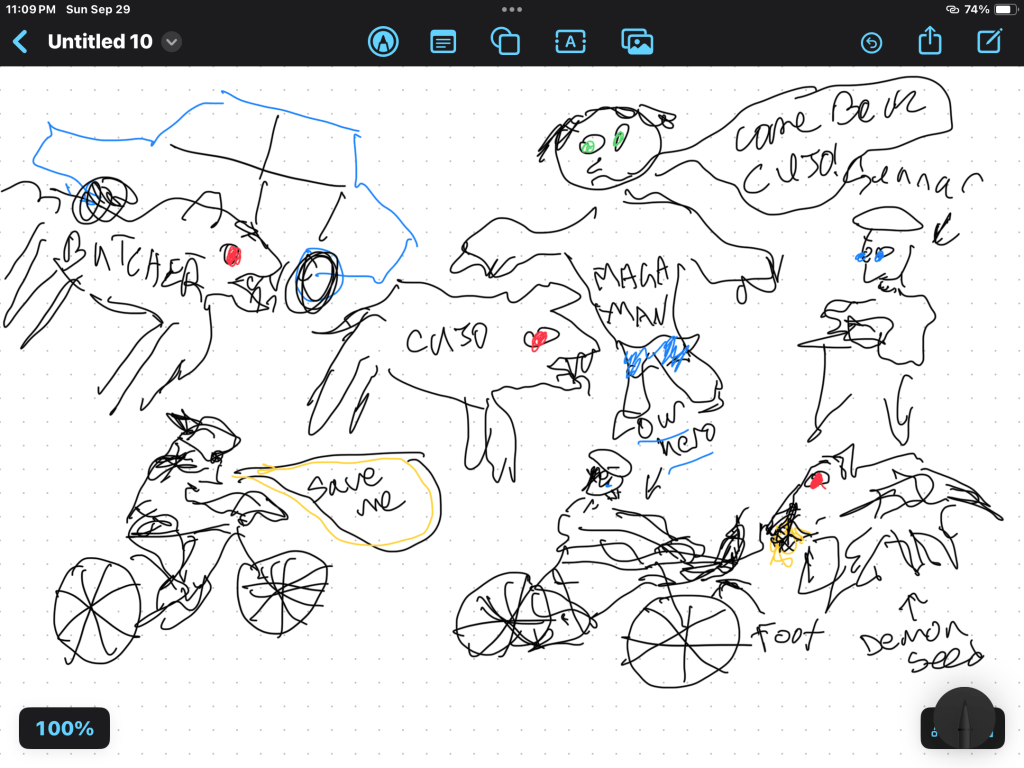Tap the battery indicator in status bar
The image size is (1024, 768).
pos(1004,9)
